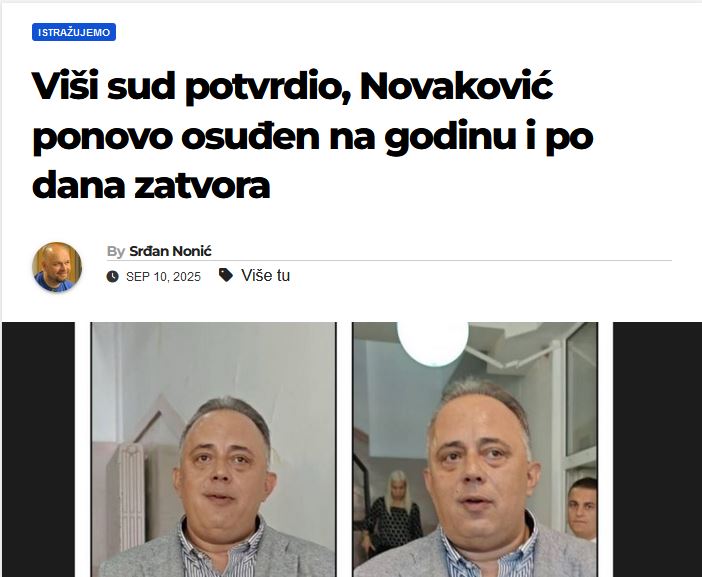This screenshot has width=702, height=577.
Task: Click the blonde woman in the background
Action: (392, 510)
